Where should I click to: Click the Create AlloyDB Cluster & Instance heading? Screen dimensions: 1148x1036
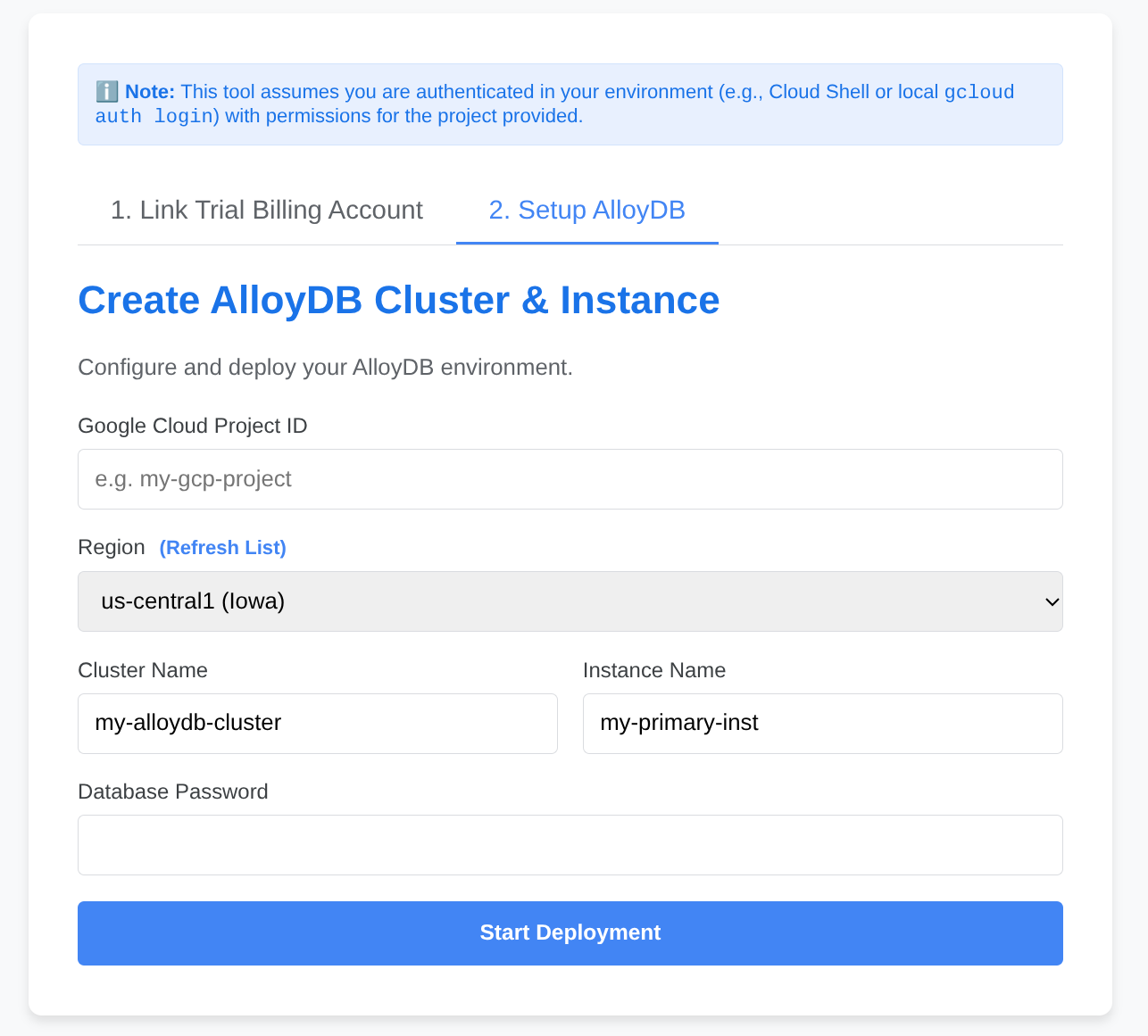[398, 301]
